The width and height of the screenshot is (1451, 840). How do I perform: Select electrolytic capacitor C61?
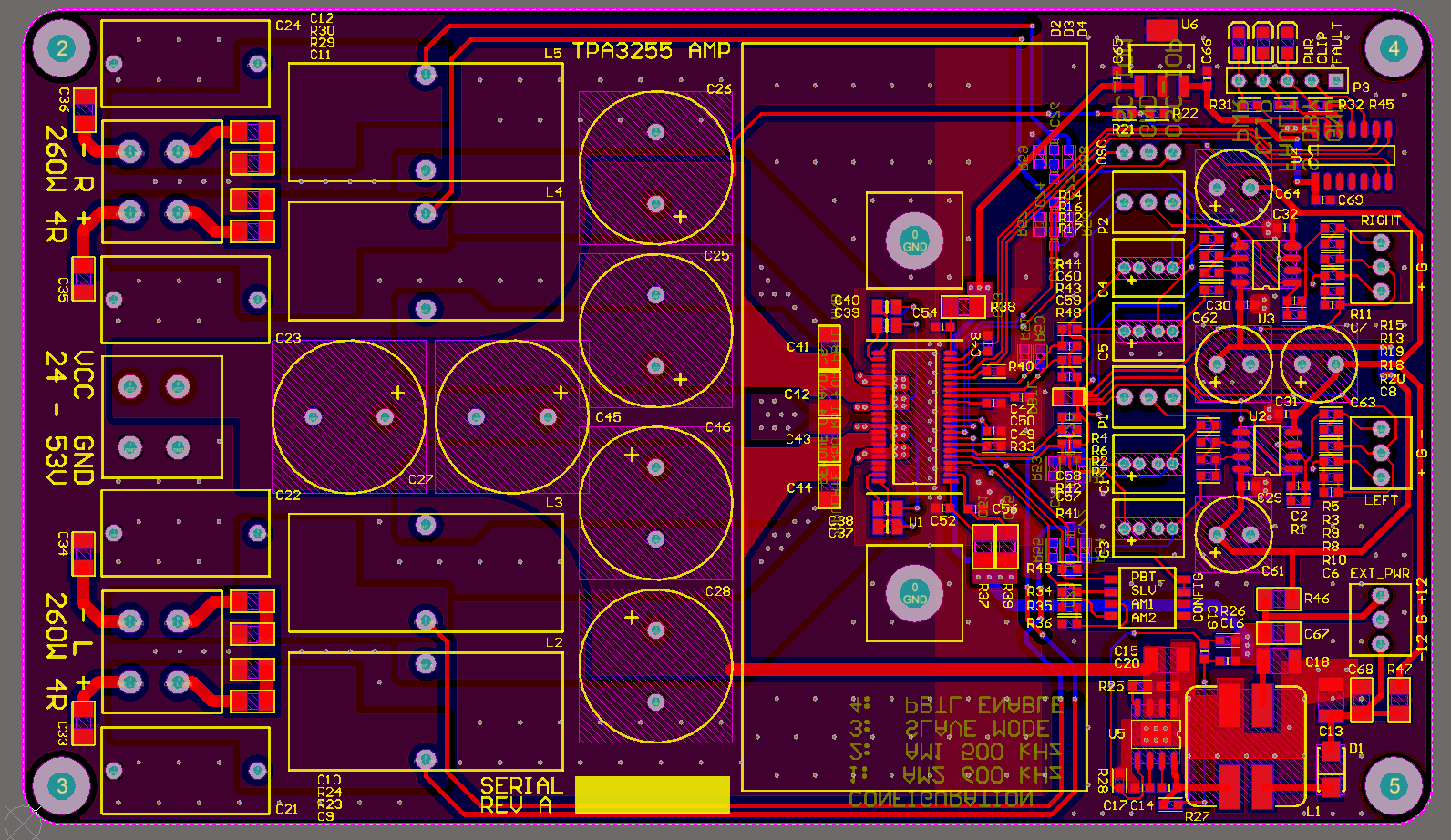coord(1233,534)
